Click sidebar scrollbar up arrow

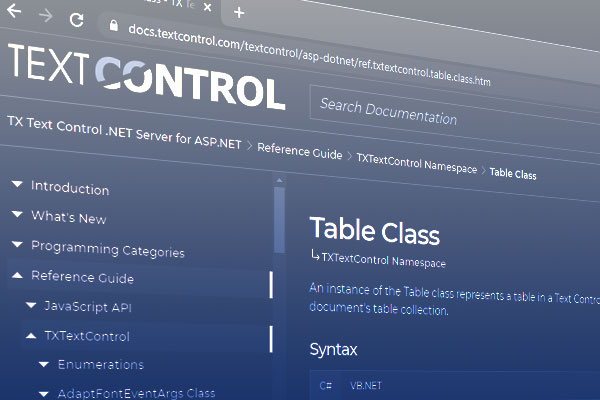click(279, 180)
